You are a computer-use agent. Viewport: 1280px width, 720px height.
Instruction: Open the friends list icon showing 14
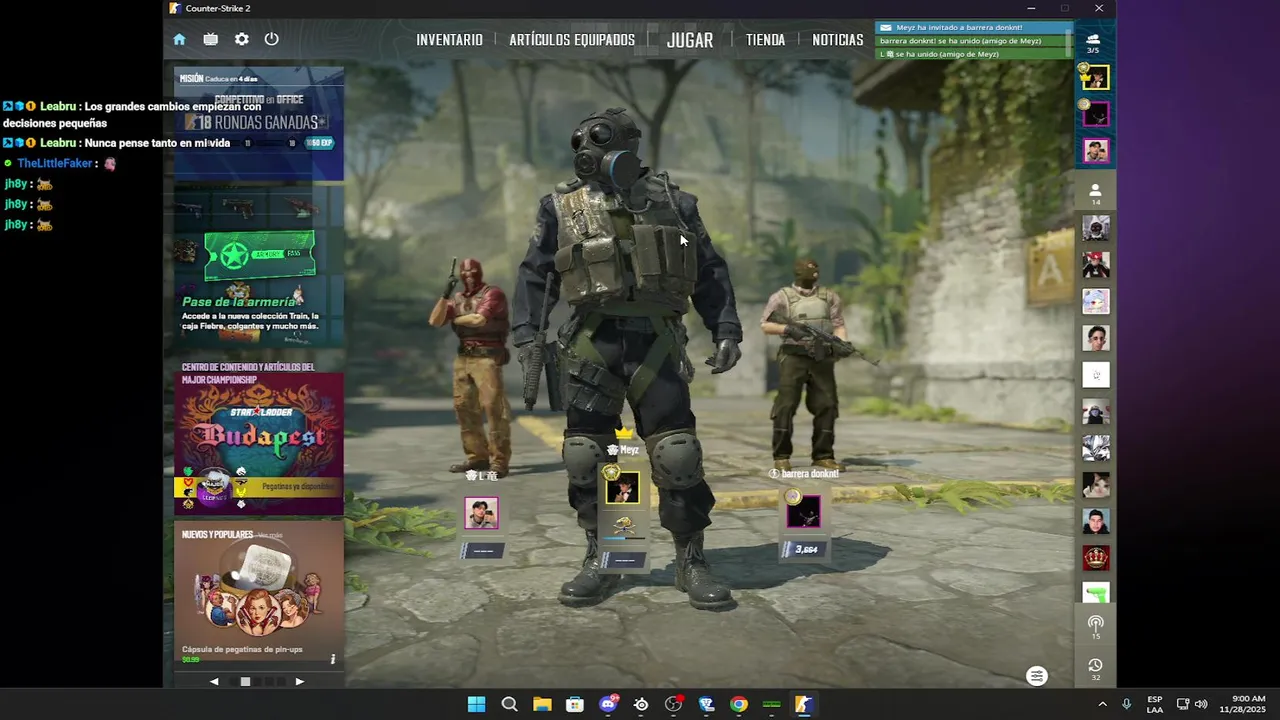(x=1095, y=194)
